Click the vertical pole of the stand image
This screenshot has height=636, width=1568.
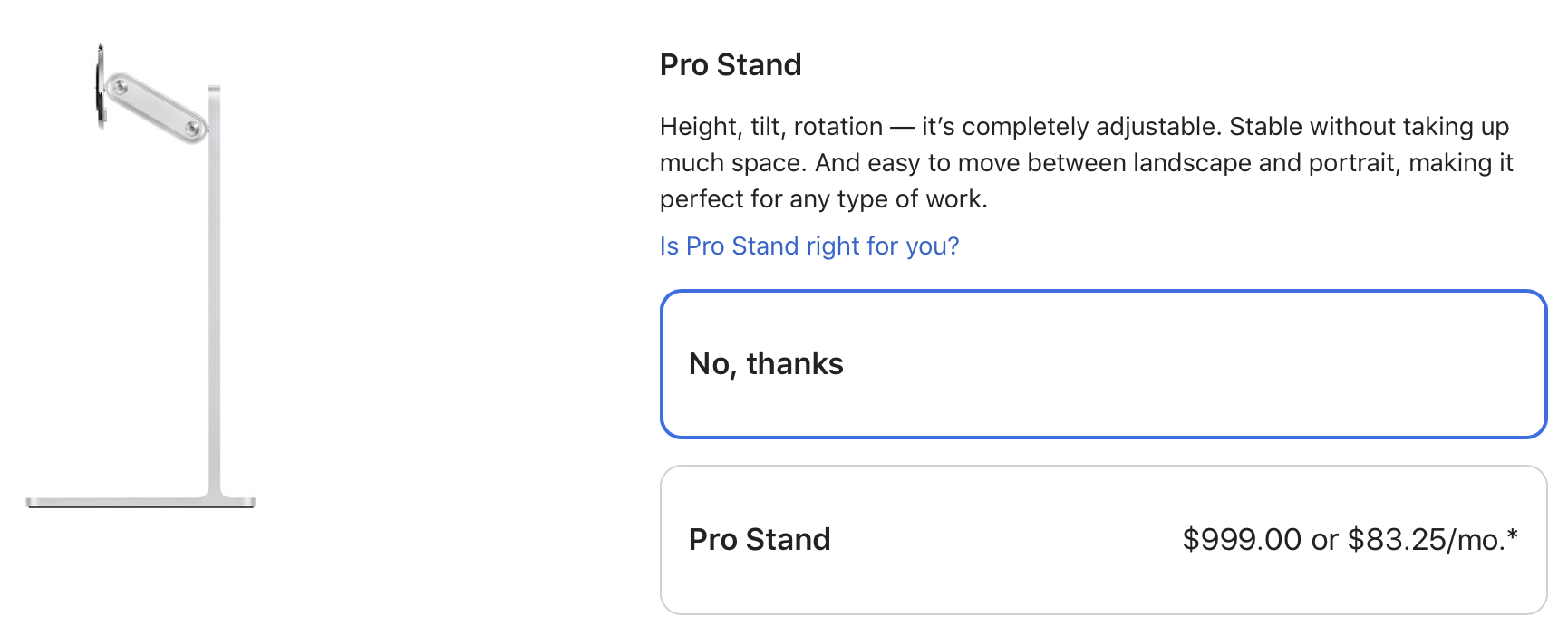pos(215,292)
